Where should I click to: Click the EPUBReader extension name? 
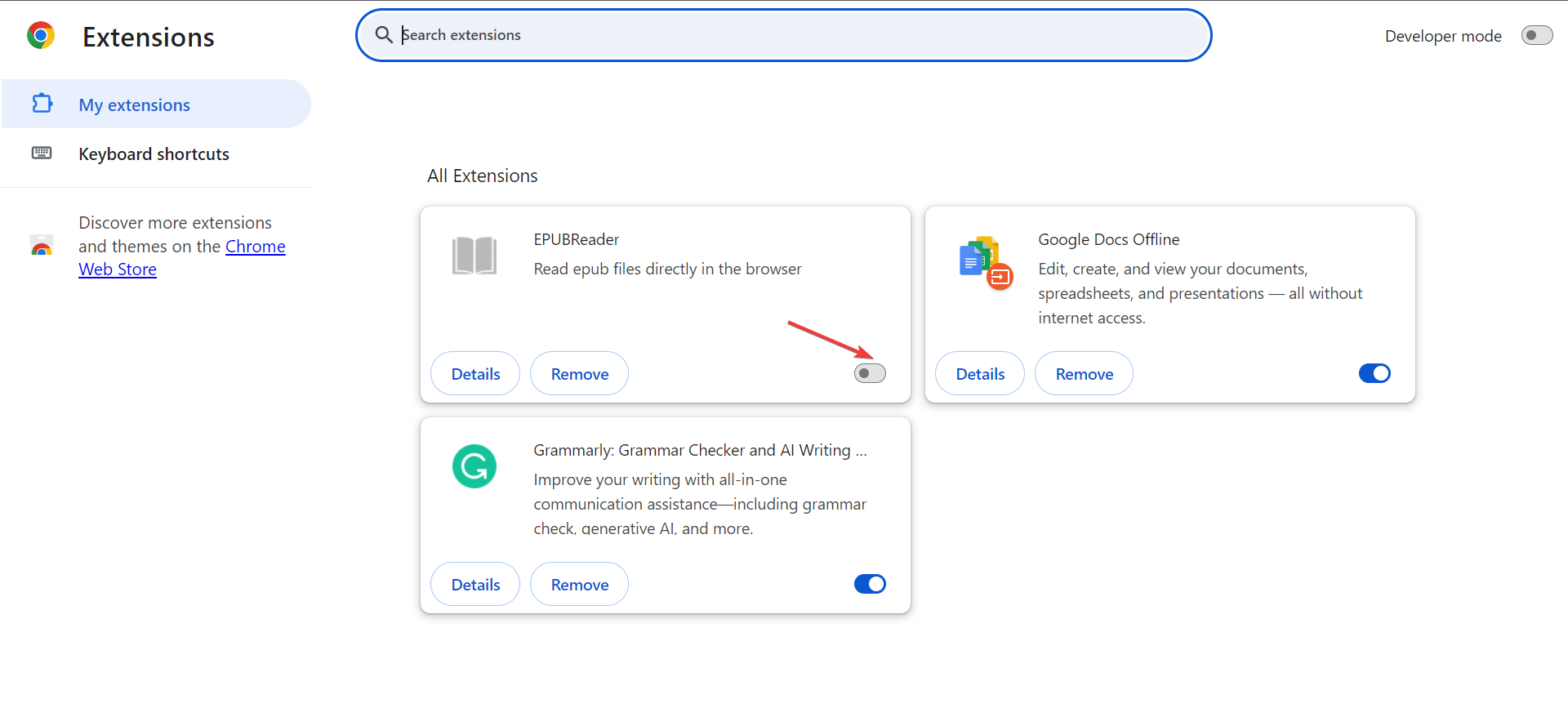[577, 239]
